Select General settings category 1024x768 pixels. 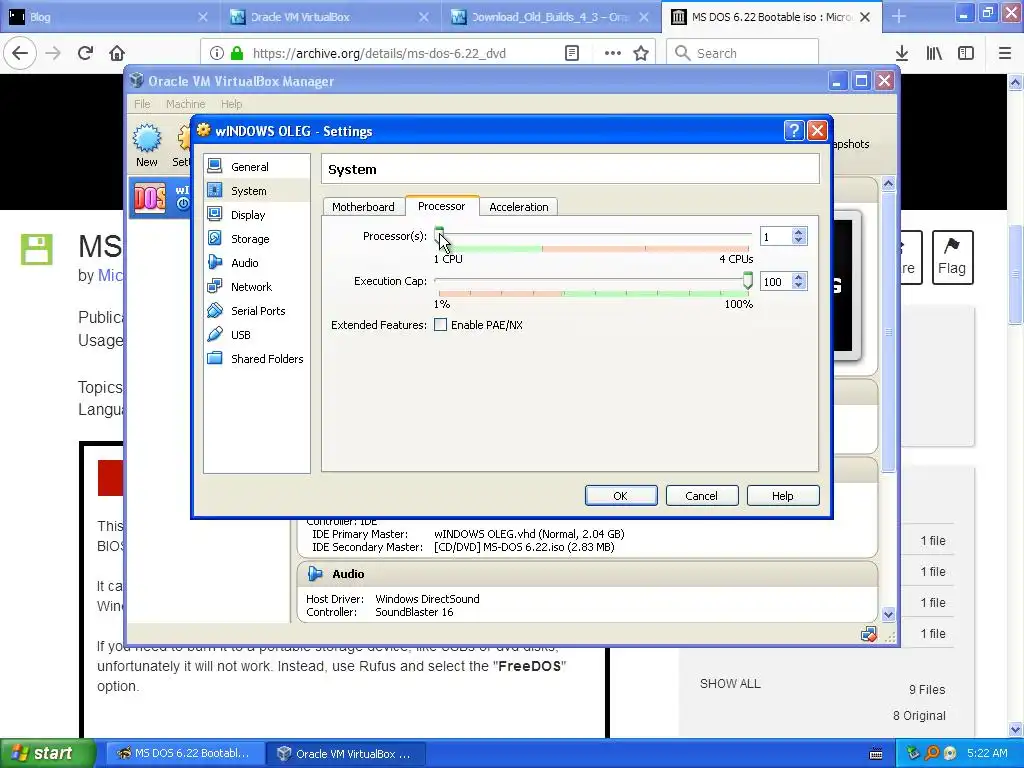point(257,167)
